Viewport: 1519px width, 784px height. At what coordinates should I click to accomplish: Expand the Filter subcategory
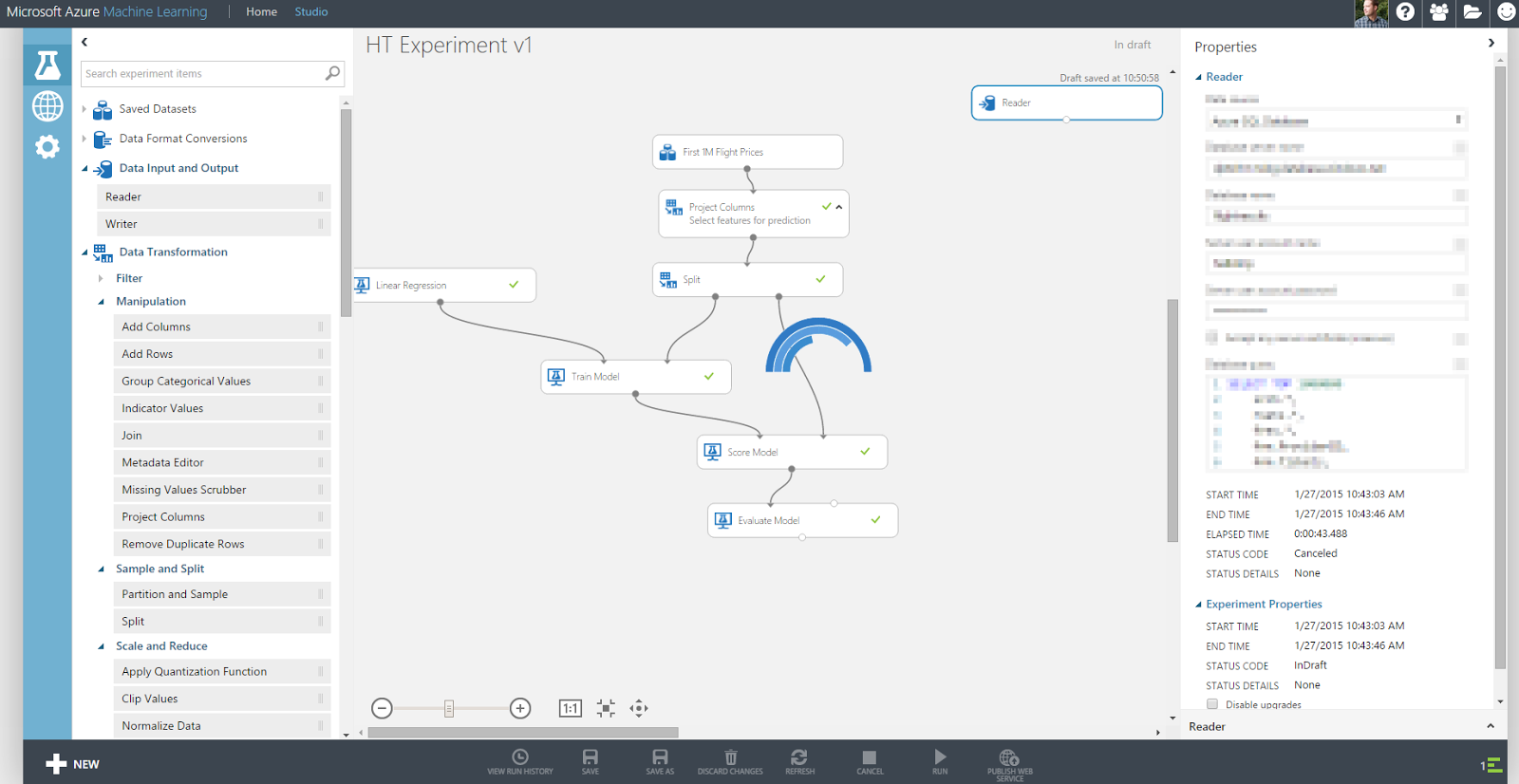pyautogui.click(x=101, y=278)
